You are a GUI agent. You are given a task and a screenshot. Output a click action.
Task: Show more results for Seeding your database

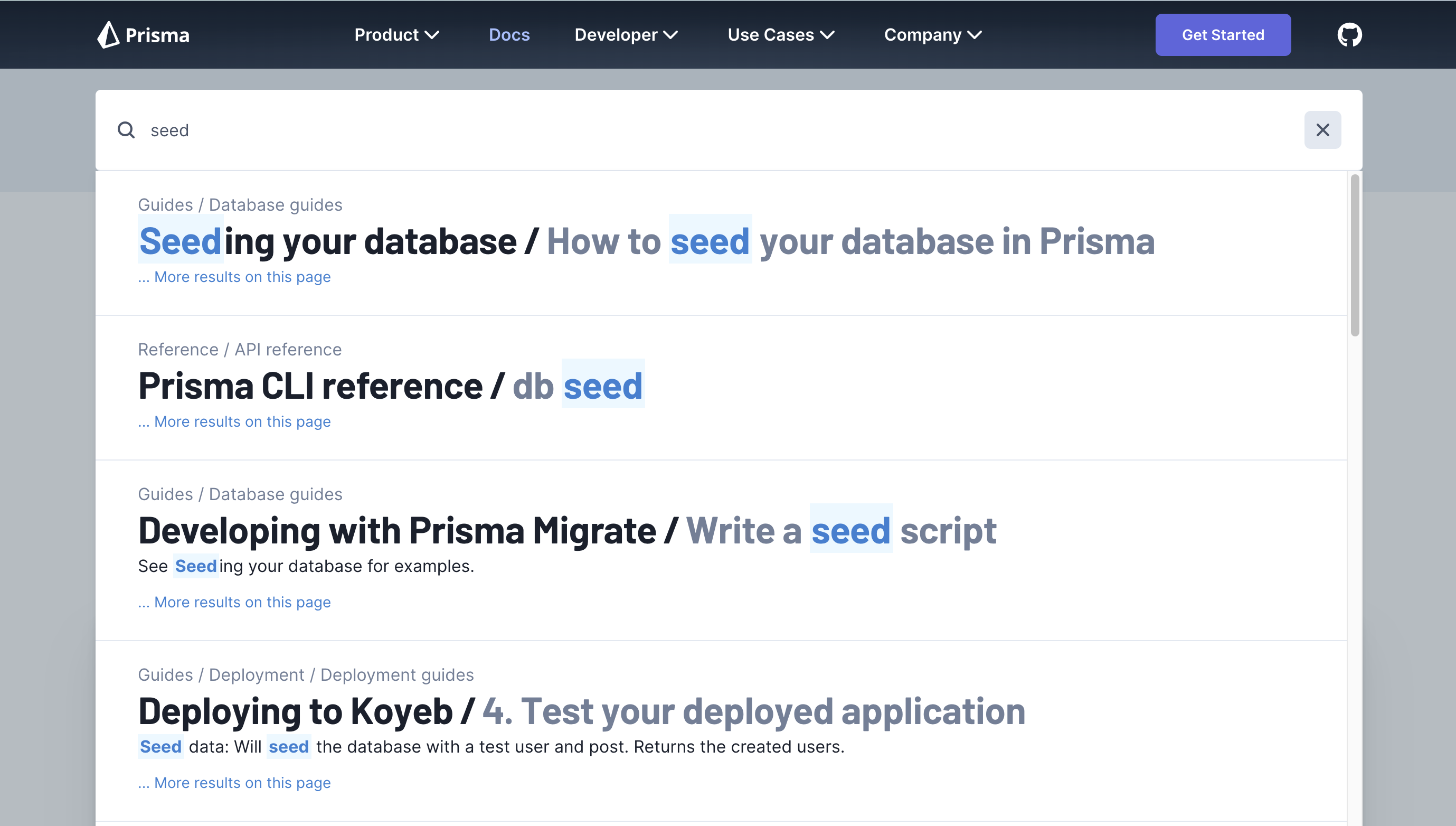[234, 277]
